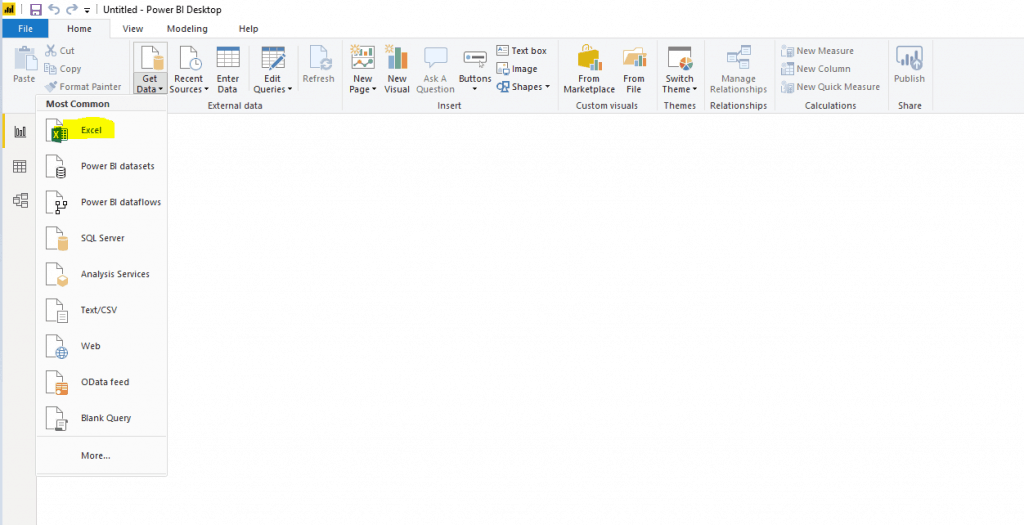
Task: Open Quick Access Toolbar customize arrow
Action: (x=87, y=10)
